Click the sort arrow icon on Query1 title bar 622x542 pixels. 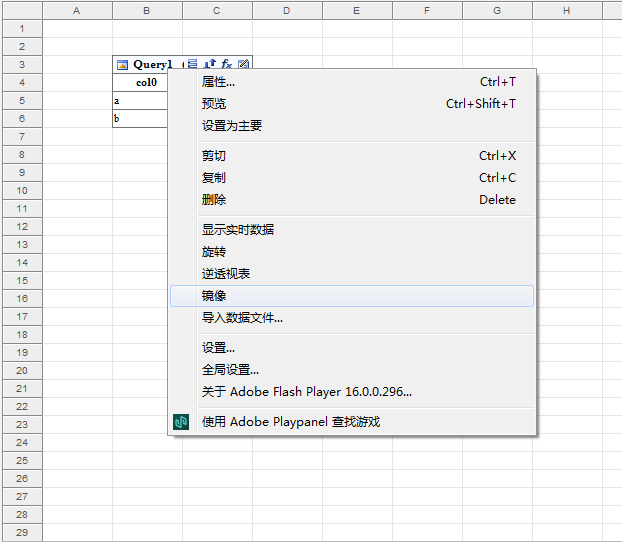(209, 63)
